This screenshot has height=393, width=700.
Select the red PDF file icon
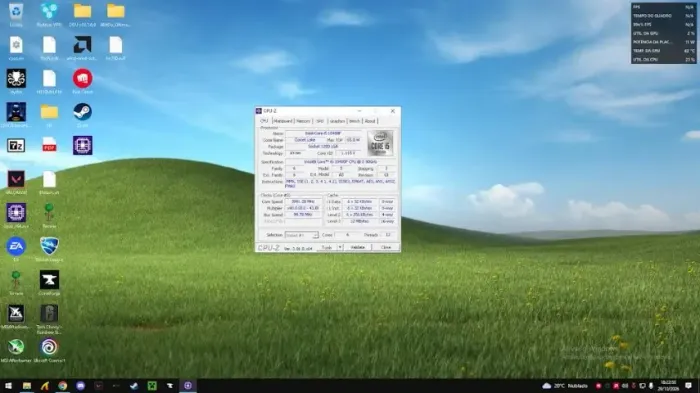(x=49, y=146)
